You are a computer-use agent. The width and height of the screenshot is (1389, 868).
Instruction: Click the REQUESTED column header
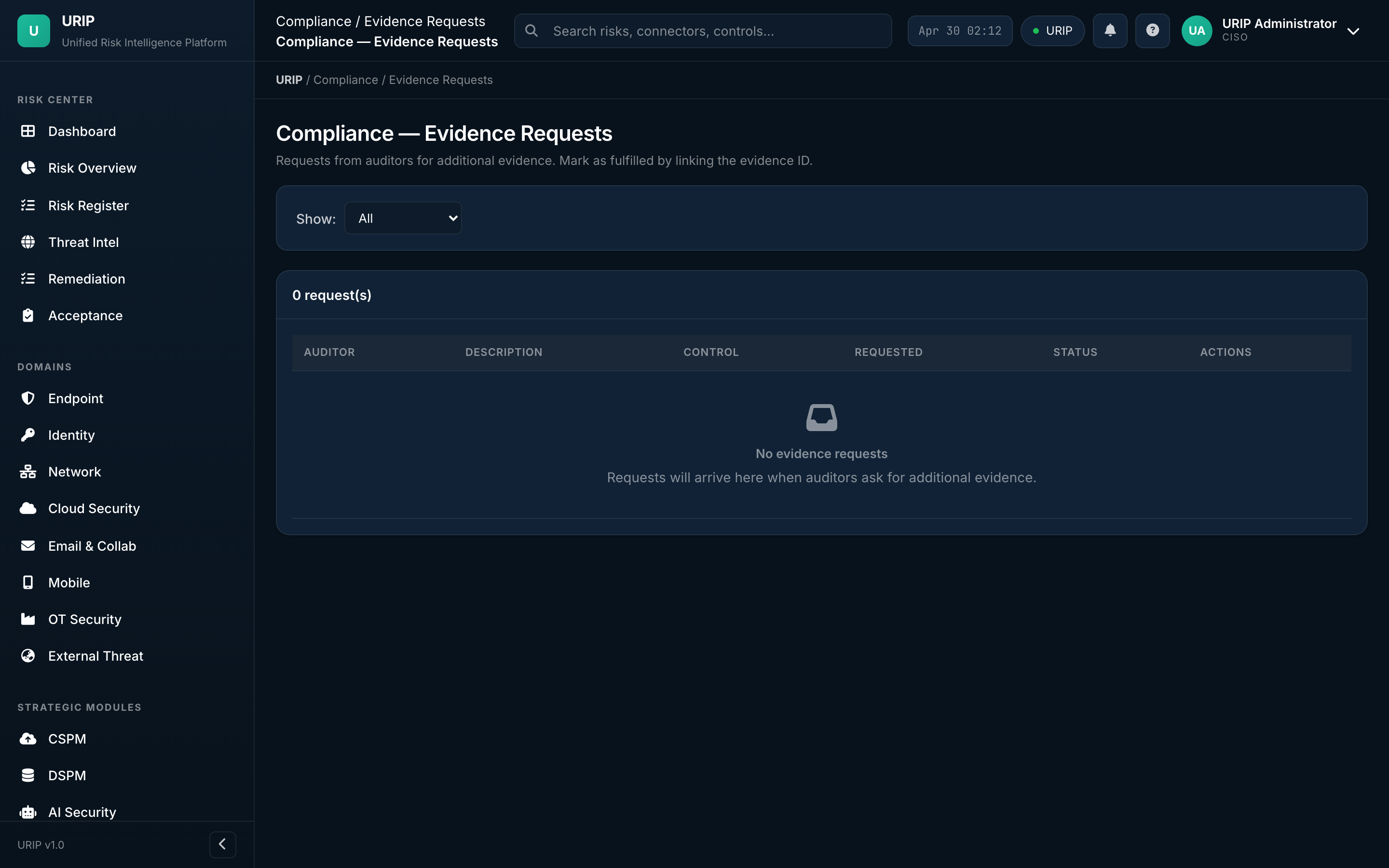[x=888, y=352]
